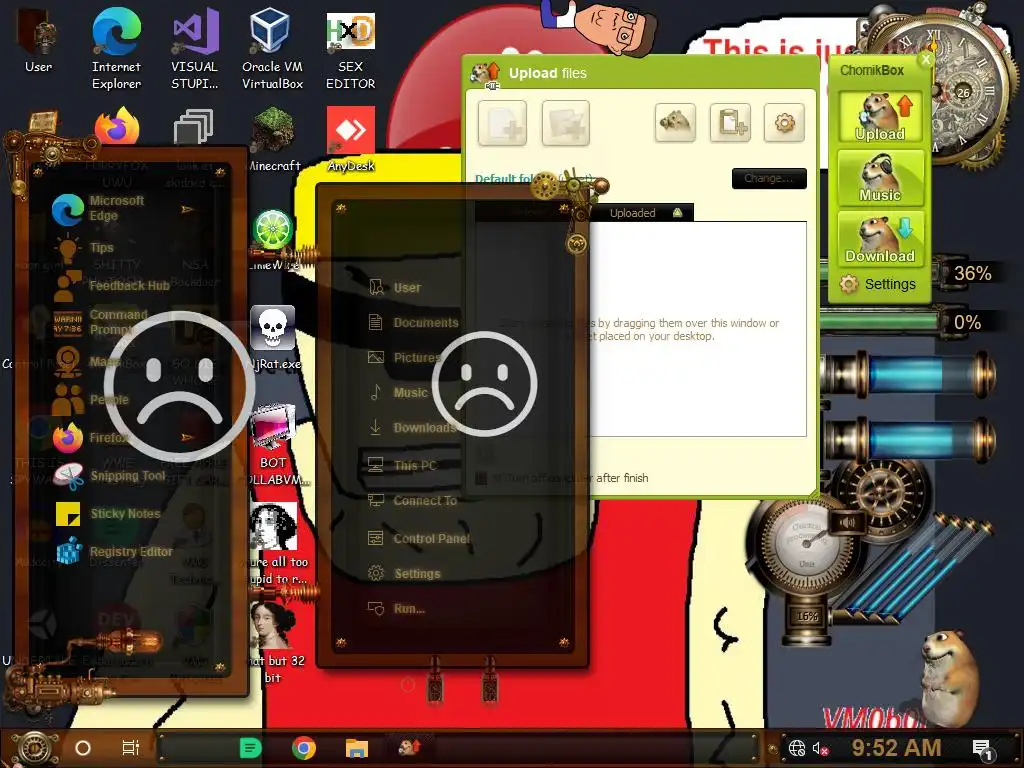Click Connect To in start panel
Image resolution: width=1024 pixels, height=768 pixels.
pos(412,501)
